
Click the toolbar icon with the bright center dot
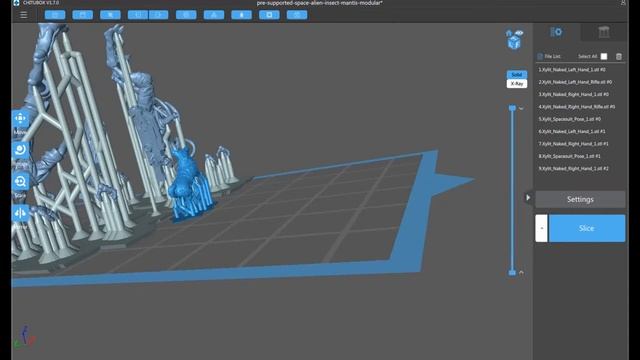[242, 15]
